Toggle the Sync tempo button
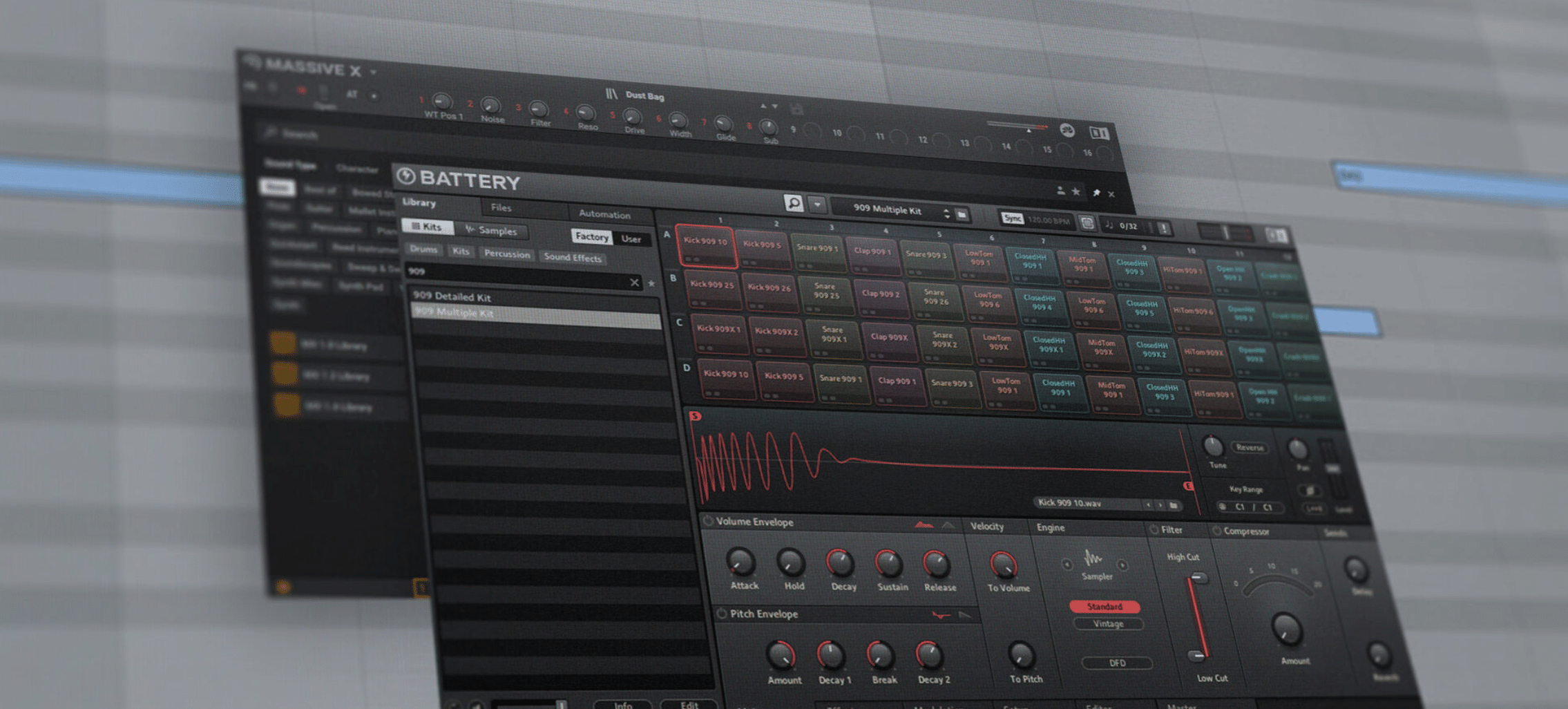The height and width of the screenshot is (709, 1568). 1012,218
